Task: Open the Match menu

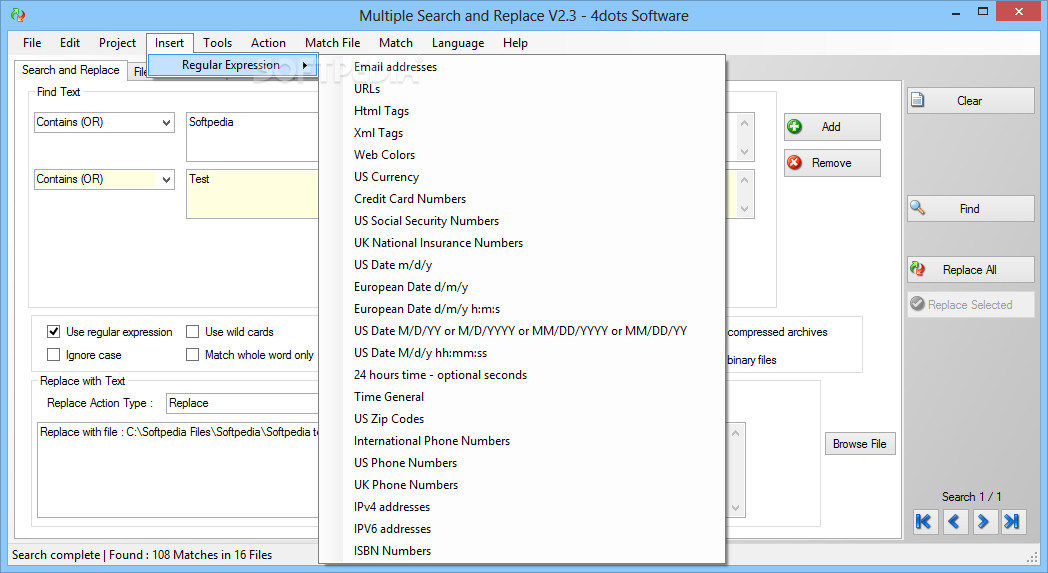Action: click(x=396, y=43)
